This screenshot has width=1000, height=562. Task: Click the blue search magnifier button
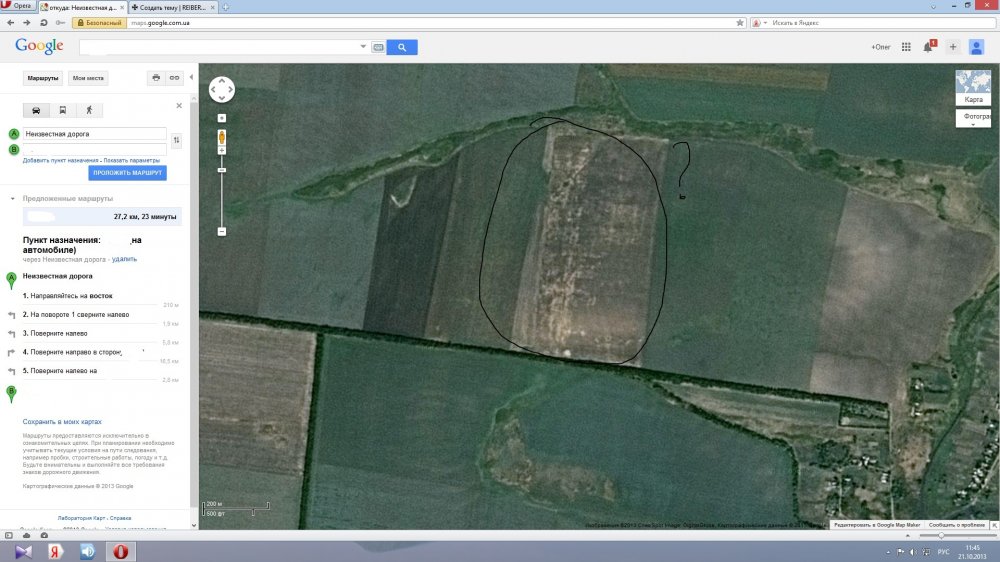pos(402,47)
